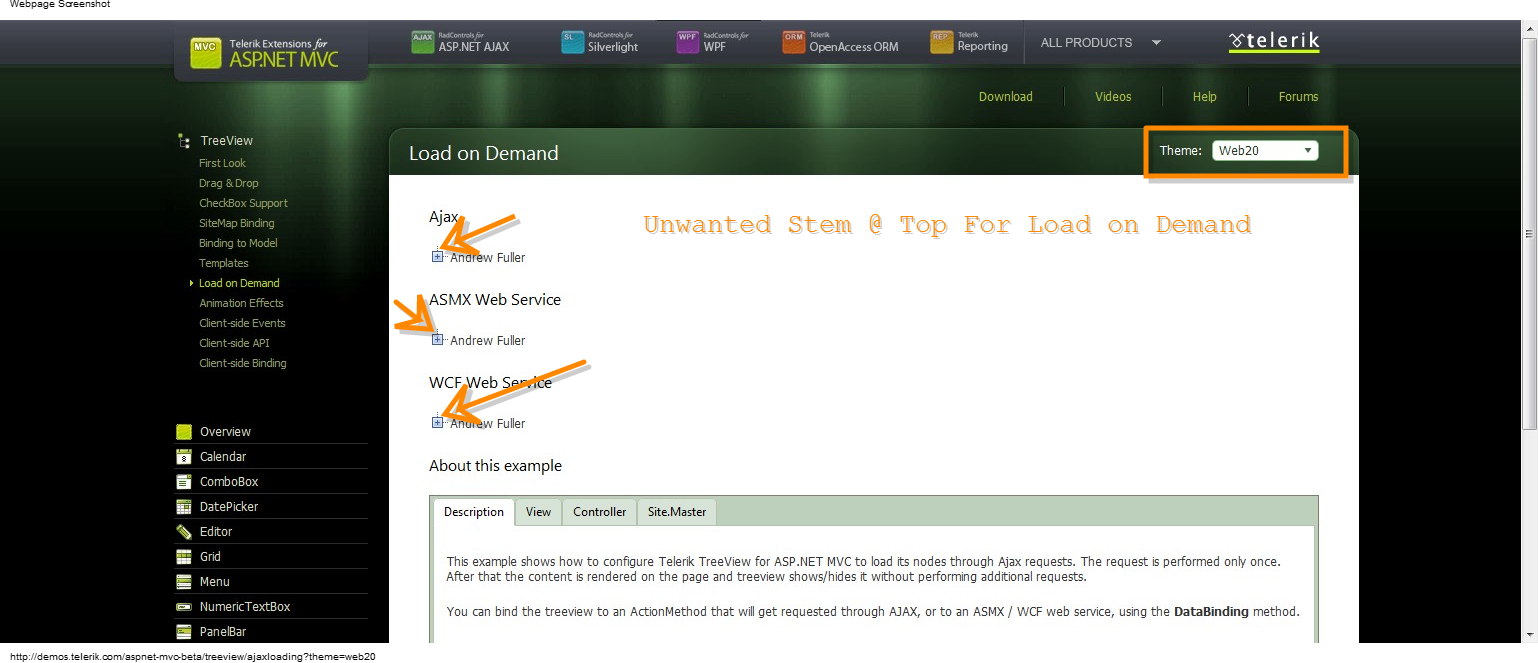Switch to the View tab
This screenshot has height=663, width=1538.
(538, 512)
